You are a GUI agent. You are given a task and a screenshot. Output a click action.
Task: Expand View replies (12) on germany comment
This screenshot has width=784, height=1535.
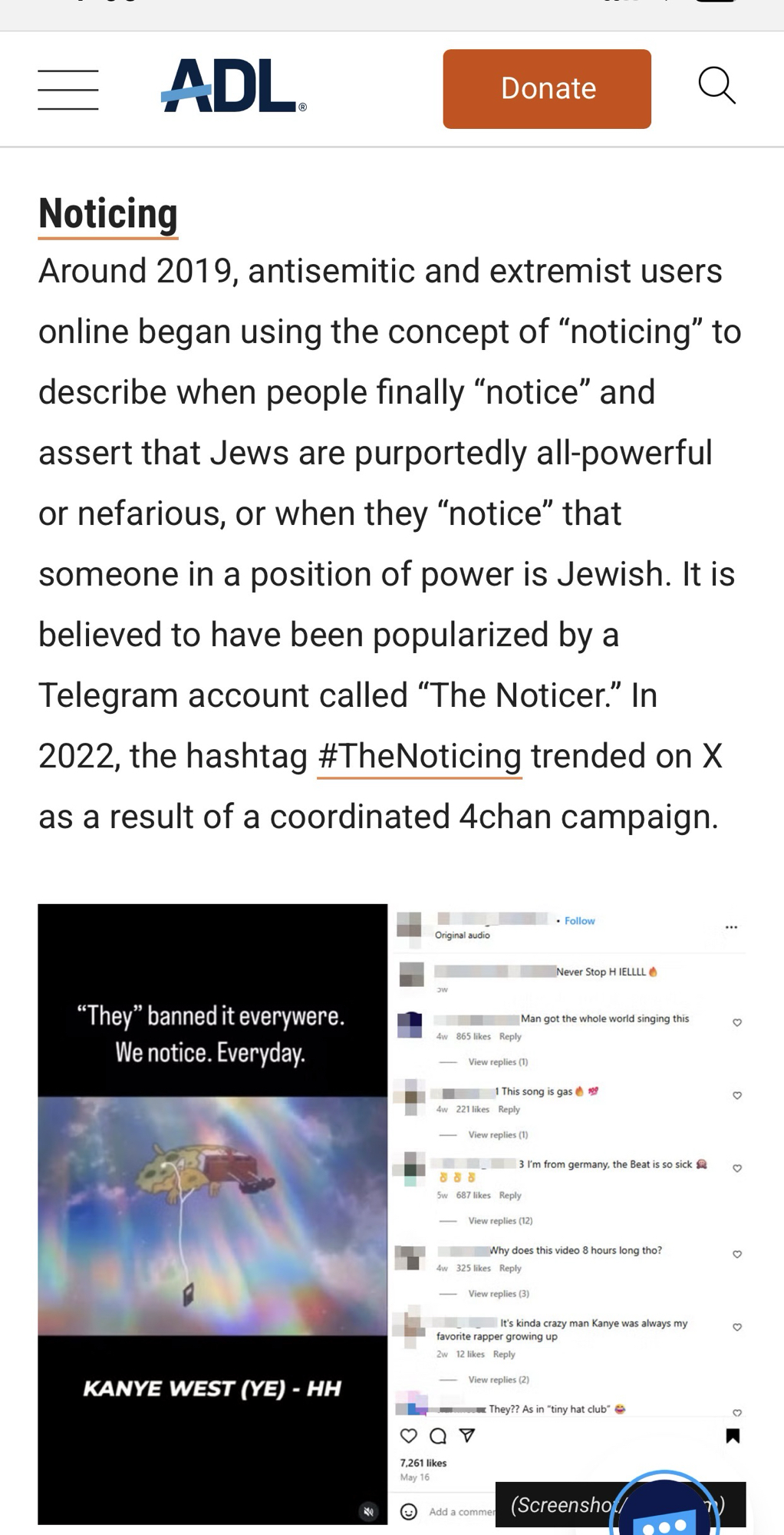click(499, 1220)
